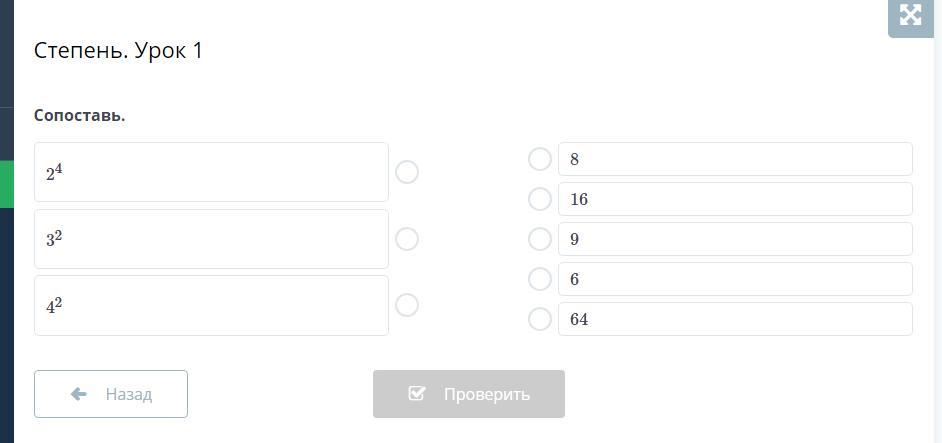Click the 4² expression box
The width and height of the screenshot is (942, 443).
click(211, 305)
